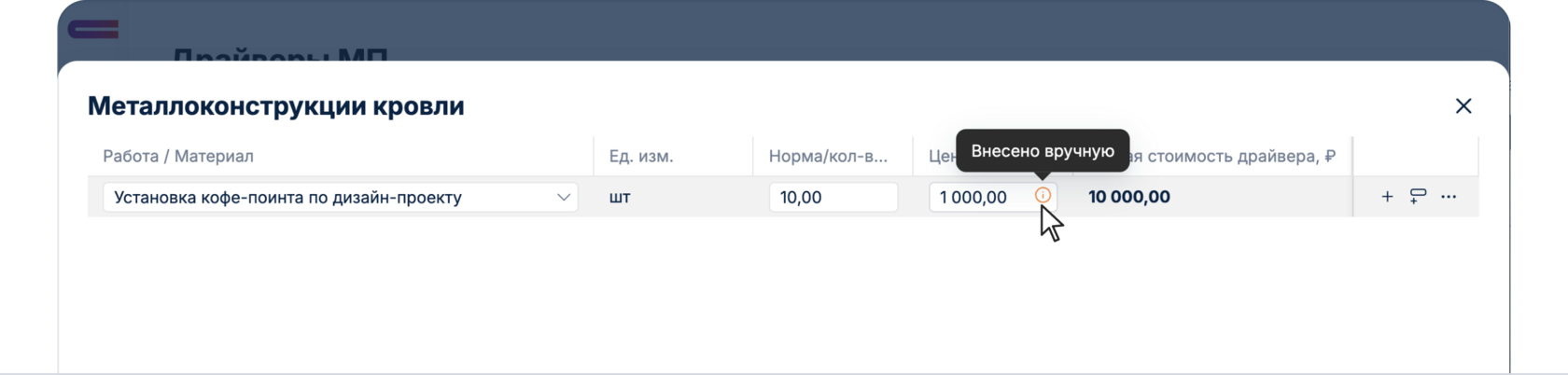Click the insert sub-row icon beside the plus

coord(1418,197)
